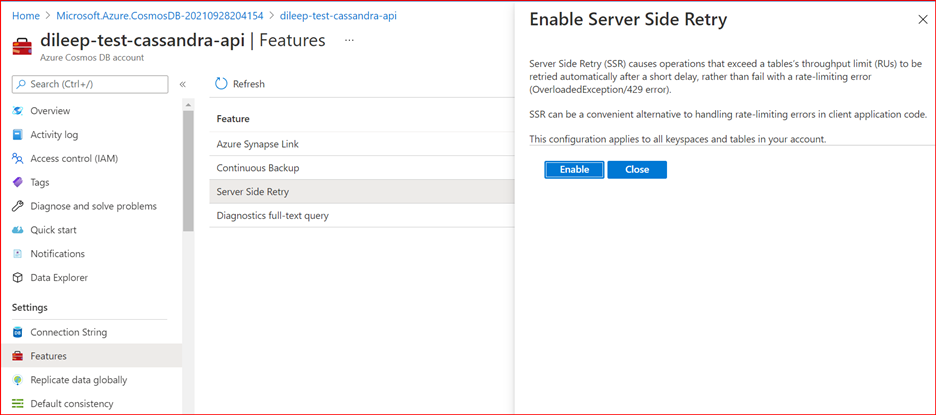Click the Access control (IAM) icon
Viewport: 936px width, 415px height.
(18, 159)
